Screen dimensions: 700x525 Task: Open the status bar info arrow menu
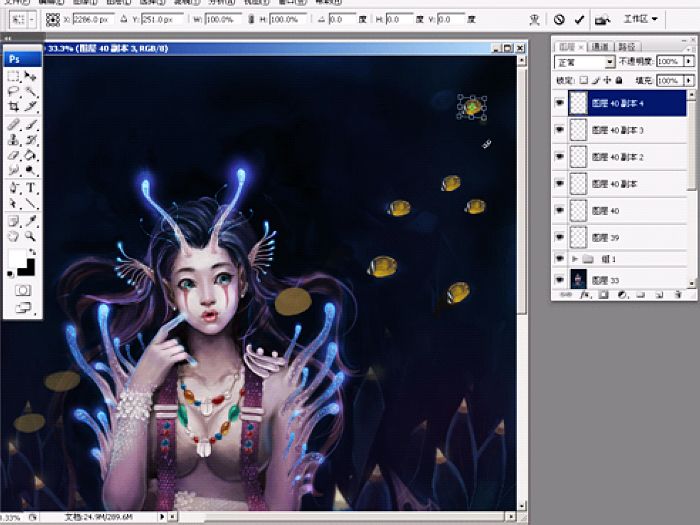point(162,517)
